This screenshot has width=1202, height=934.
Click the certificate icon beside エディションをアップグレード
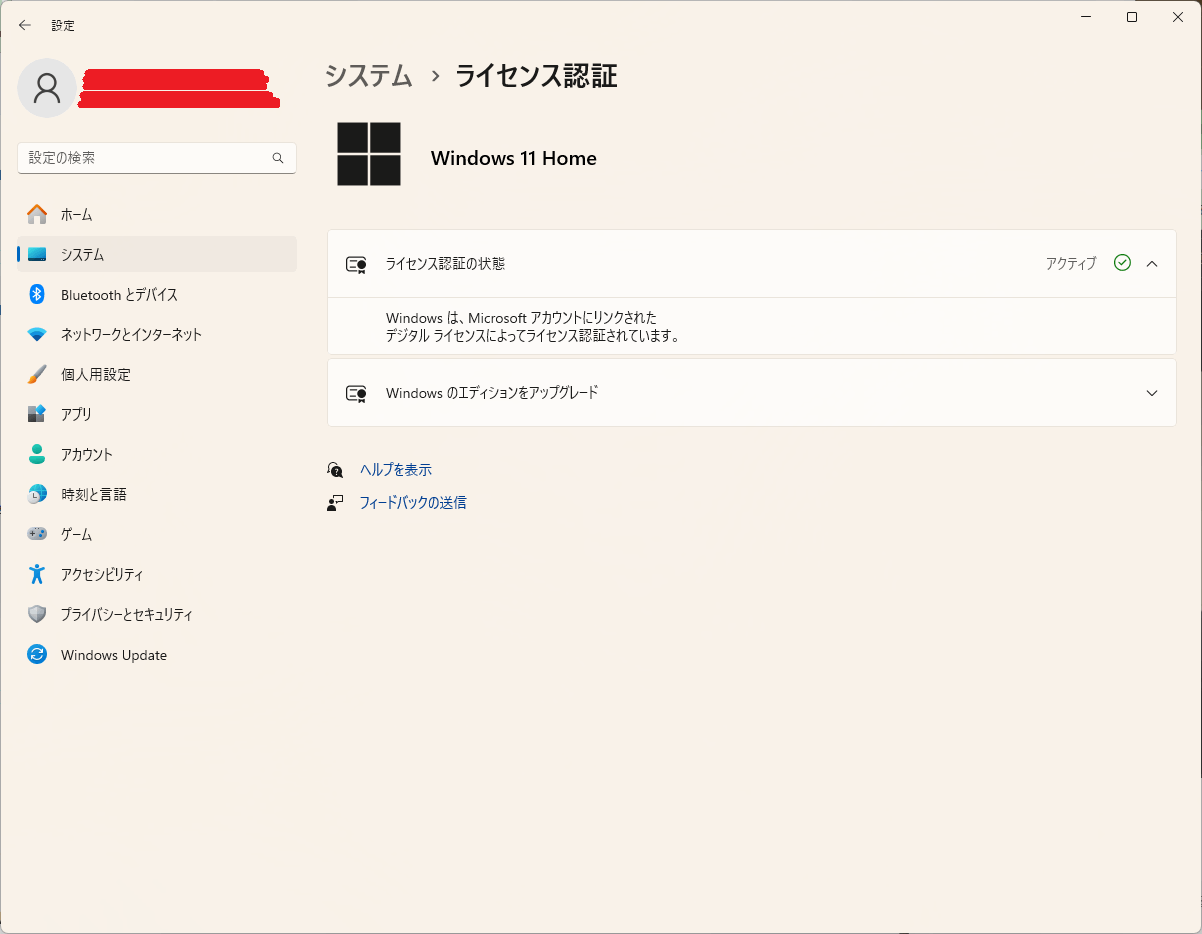click(x=356, y=393)
